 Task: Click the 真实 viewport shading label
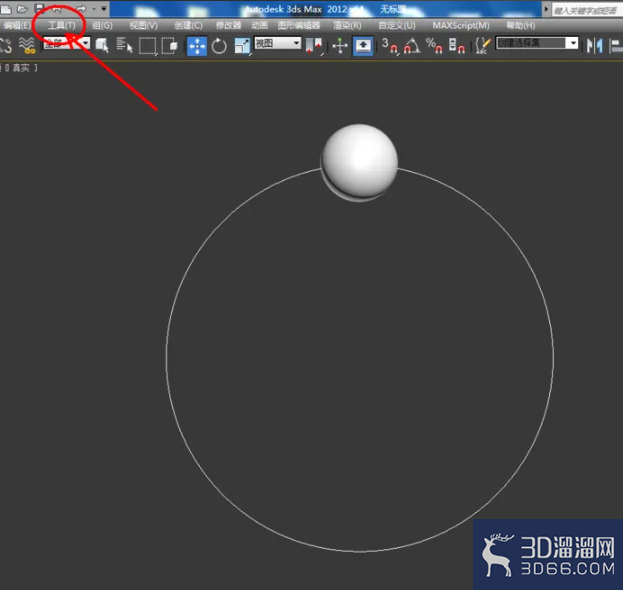coord(21,68)
